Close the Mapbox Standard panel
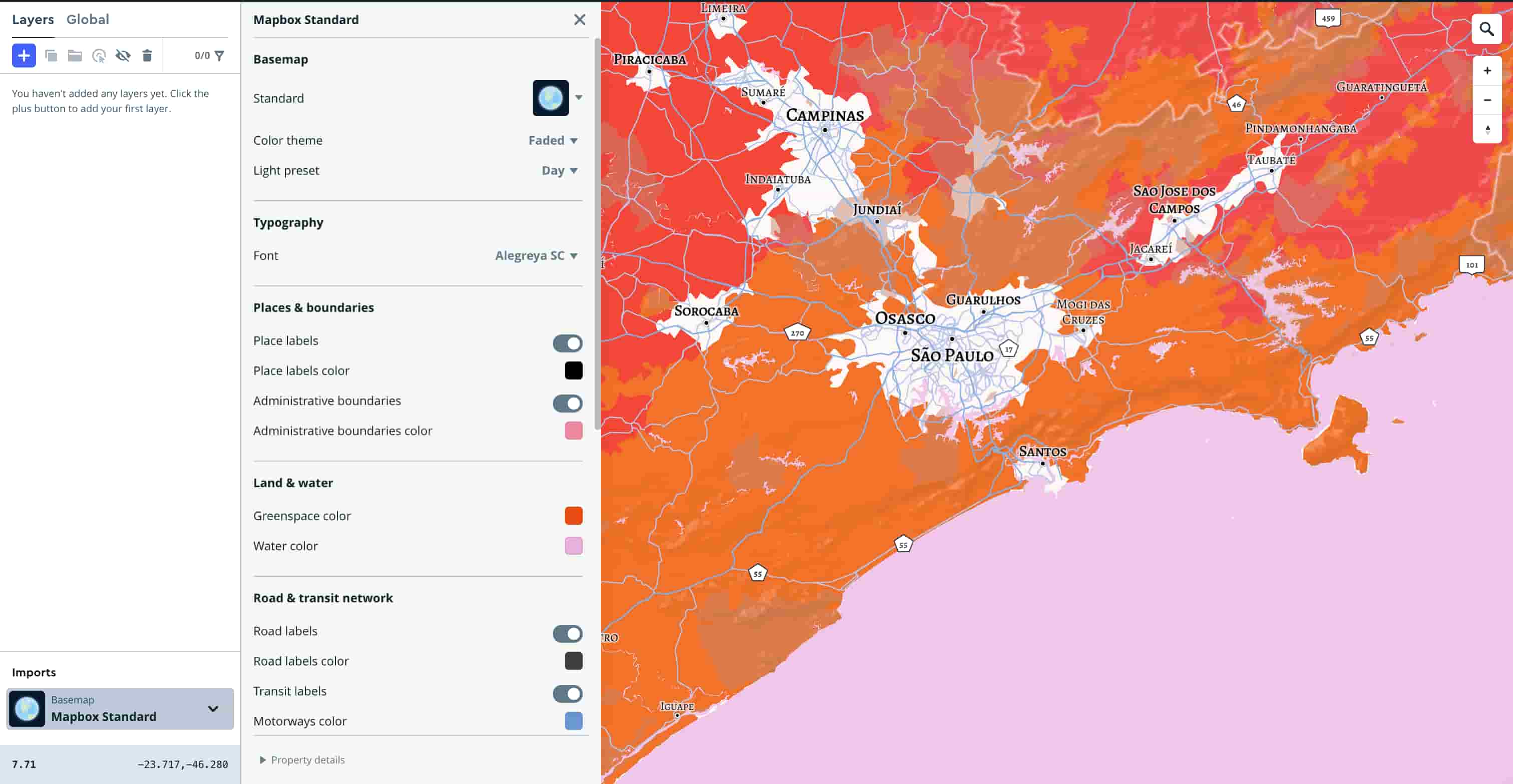 (579, 20)
